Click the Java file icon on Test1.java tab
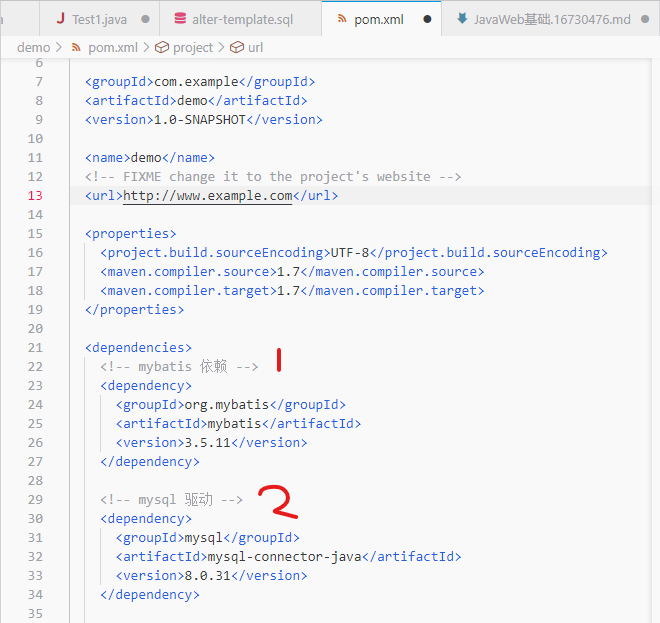The width and height of the screenshot is (660, 623). coord(61,19)
